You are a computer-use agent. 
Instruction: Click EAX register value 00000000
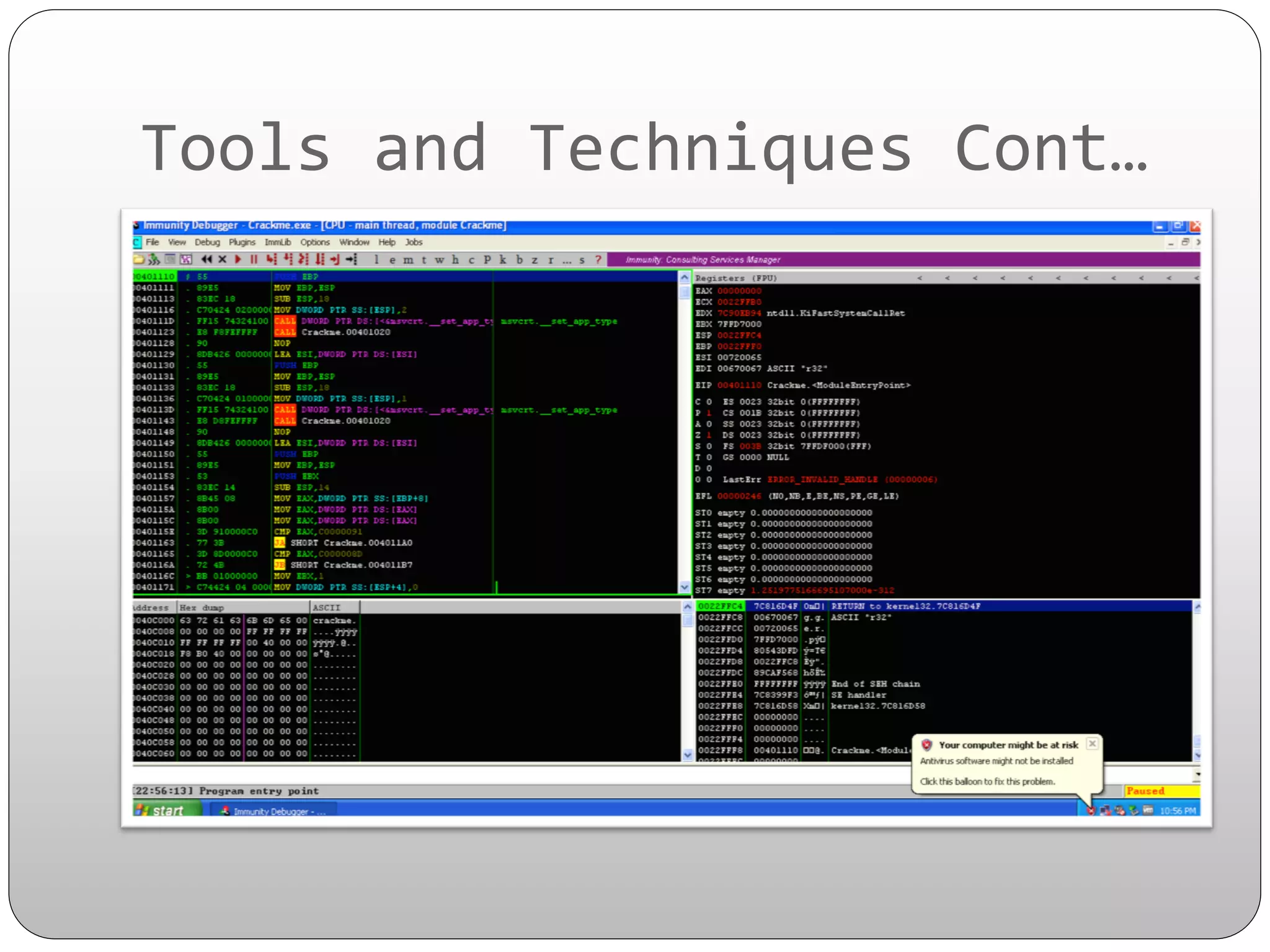[x=739, y=291]
